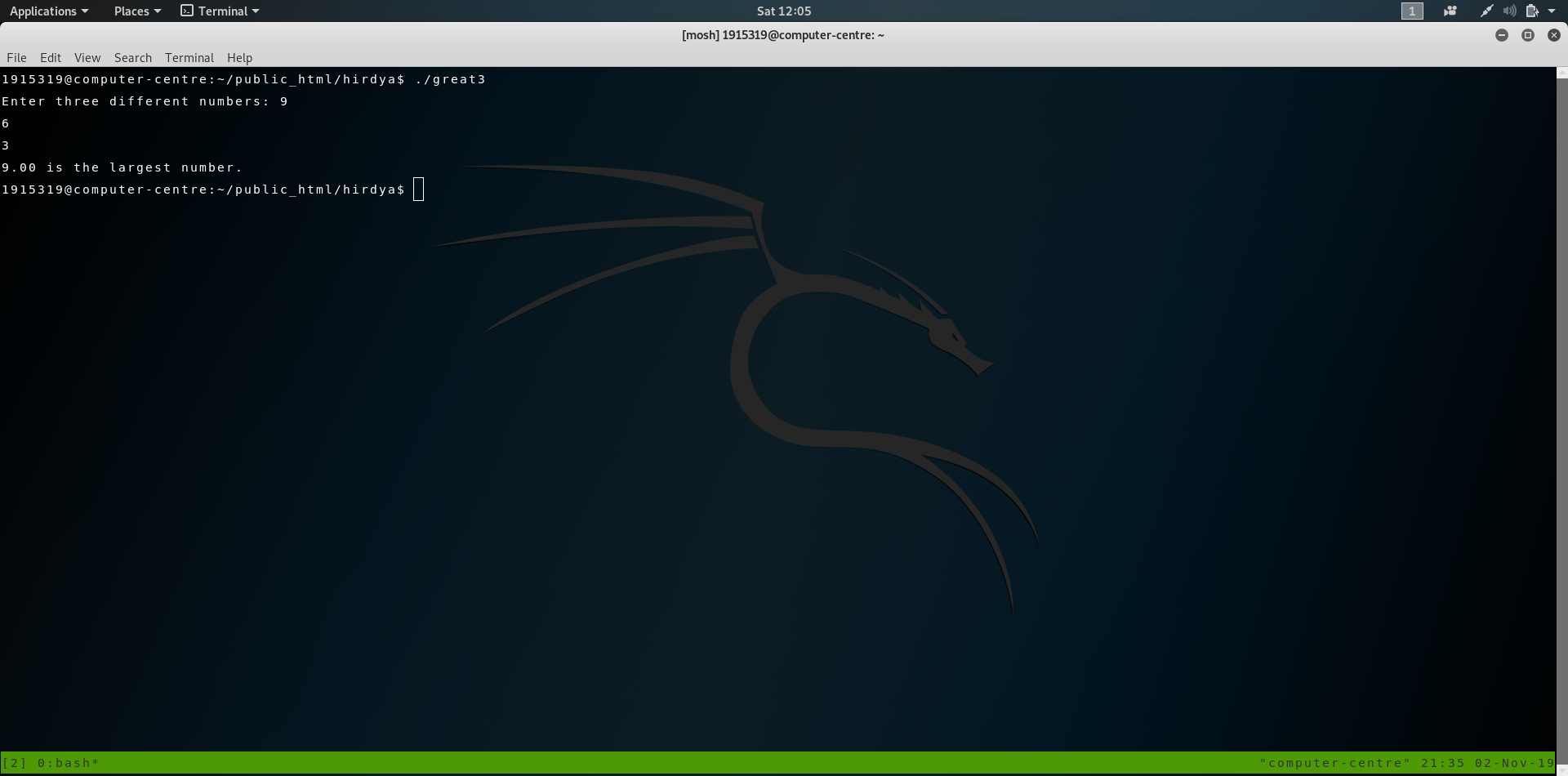
Task: Click the terminal vertical scrollbar
Action: click(x=1561, y=420)
